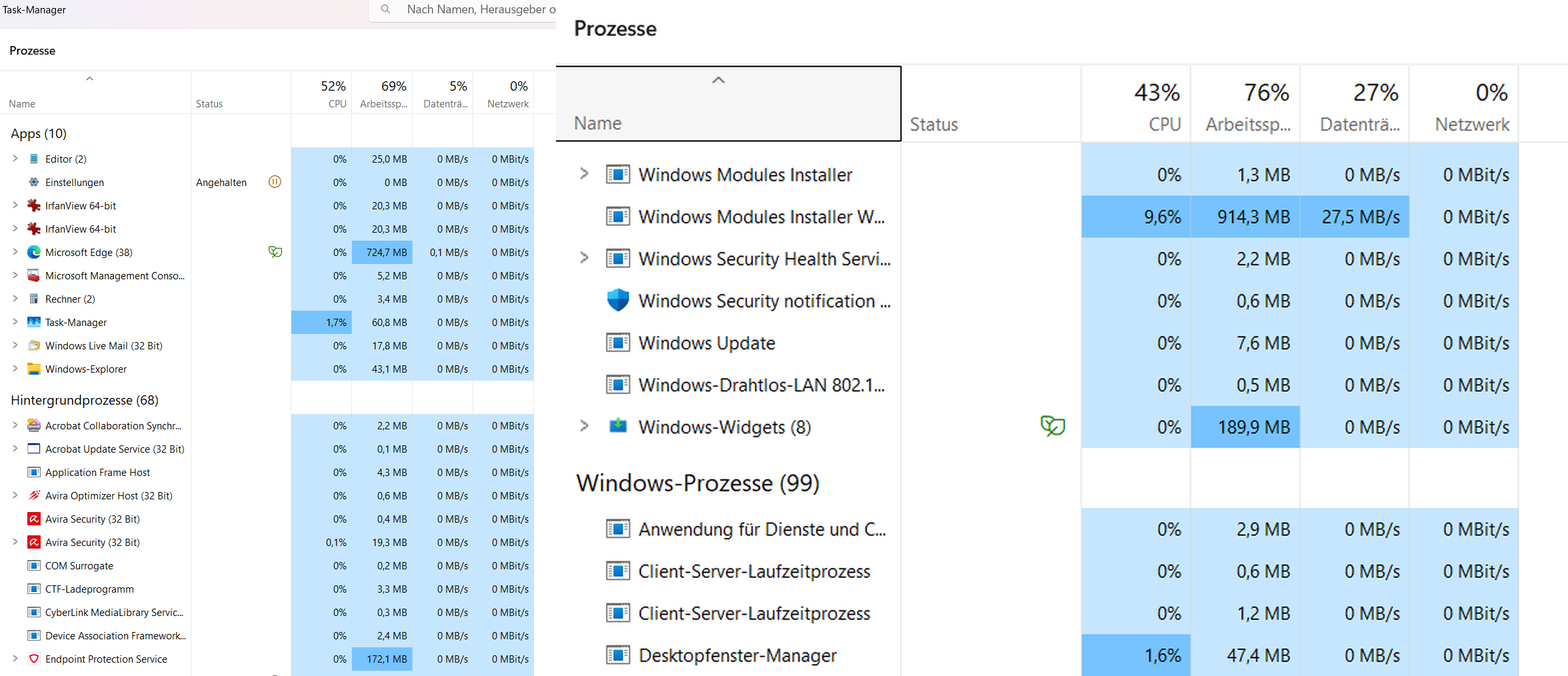
Task: Sort by CPU 43% column in right panel
Action: tap(1136, 104)
